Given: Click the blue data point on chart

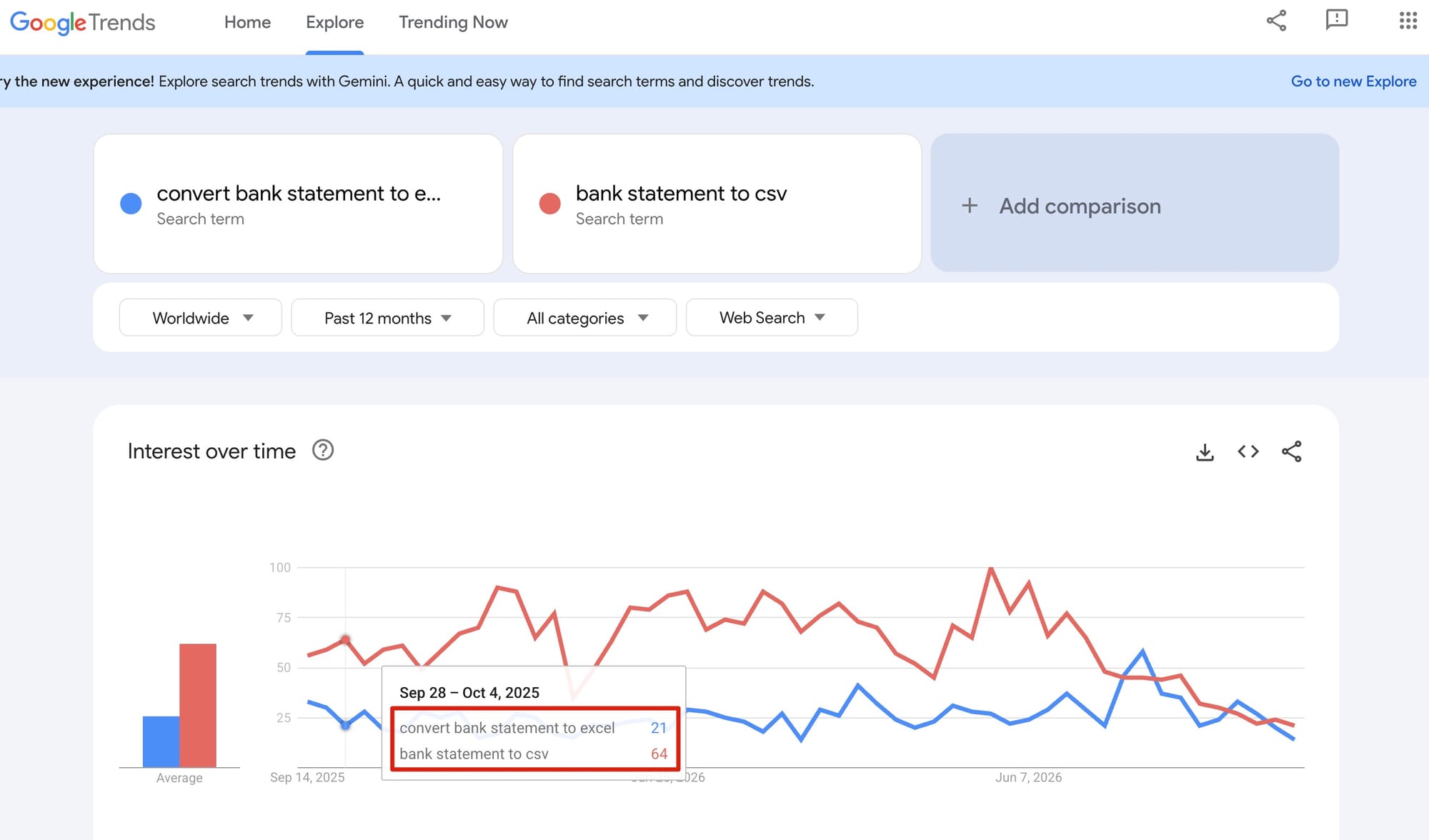Looking at the screenshot, I should [x=345, y=725].
